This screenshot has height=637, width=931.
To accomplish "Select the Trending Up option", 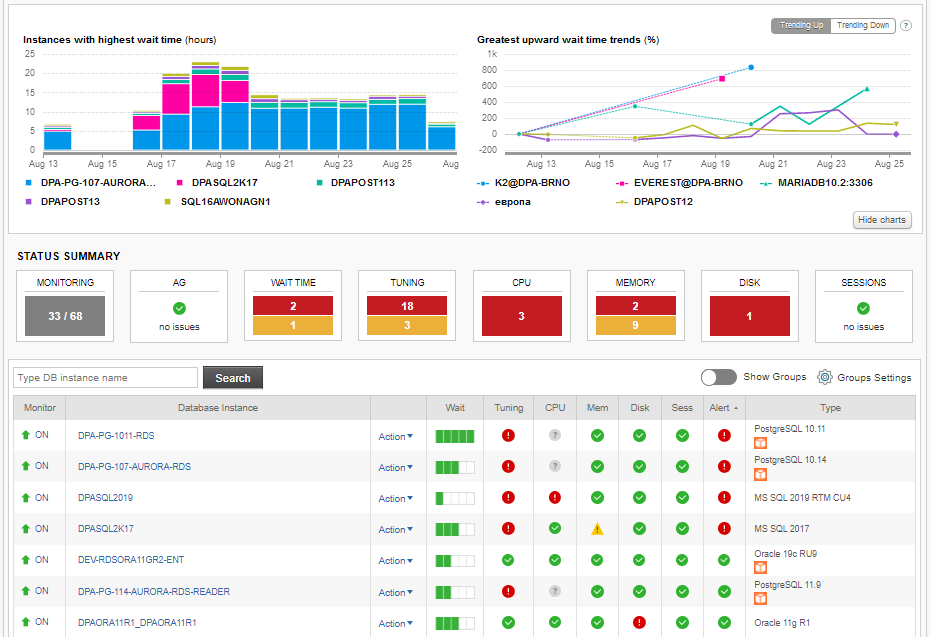I will 801,26.
